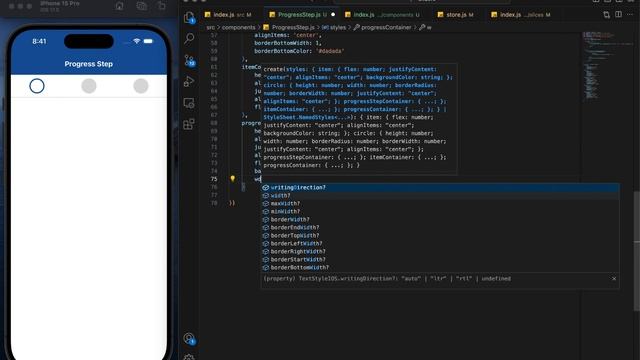Tap the first outlined step circle in simulator
The image size is (640, 360).
pyautogui.click(x=37, y=86)
